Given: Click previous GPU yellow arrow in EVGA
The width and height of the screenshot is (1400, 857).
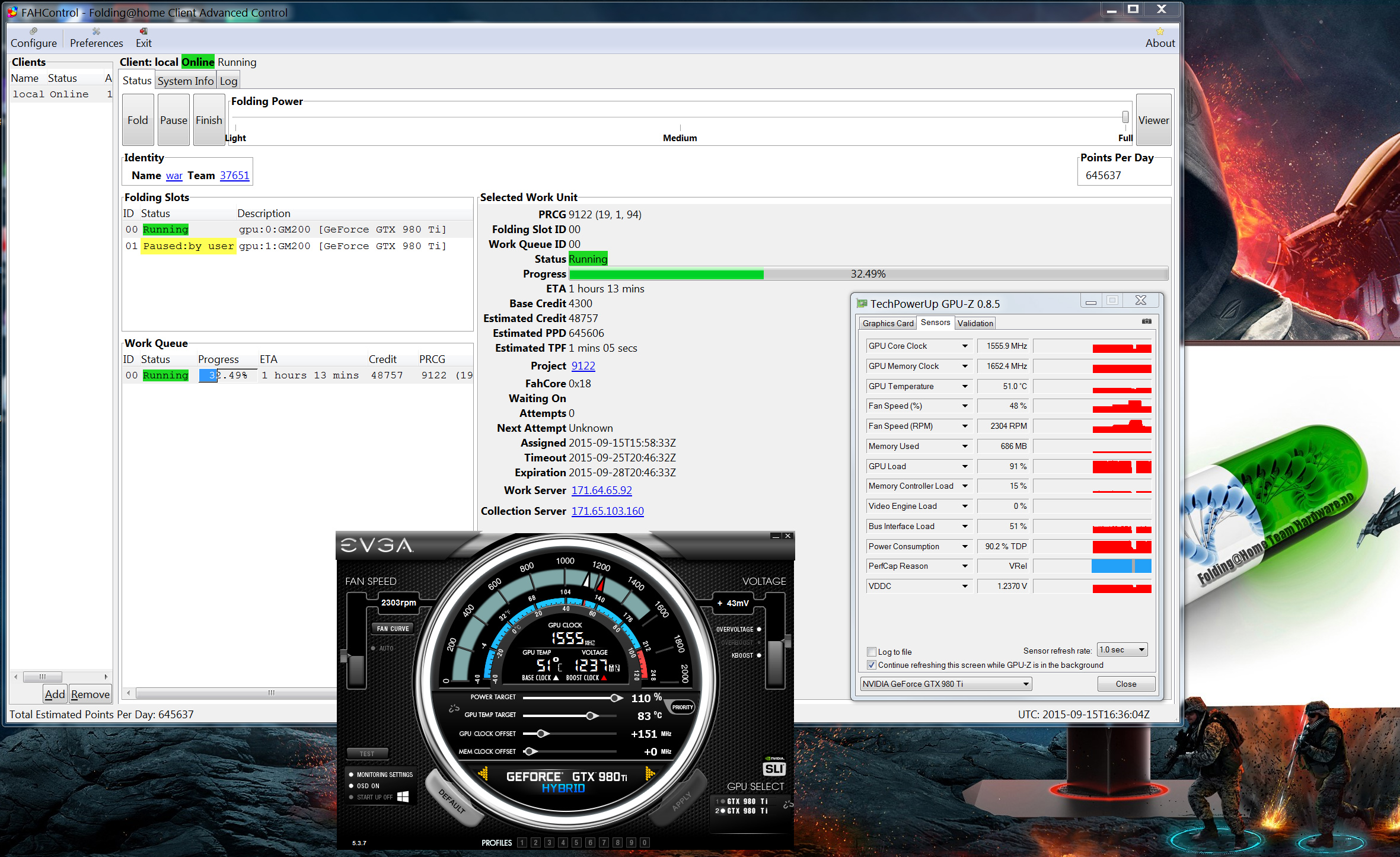Looking at the screenshot, I should pyautogui.click(x=483, y=773).
